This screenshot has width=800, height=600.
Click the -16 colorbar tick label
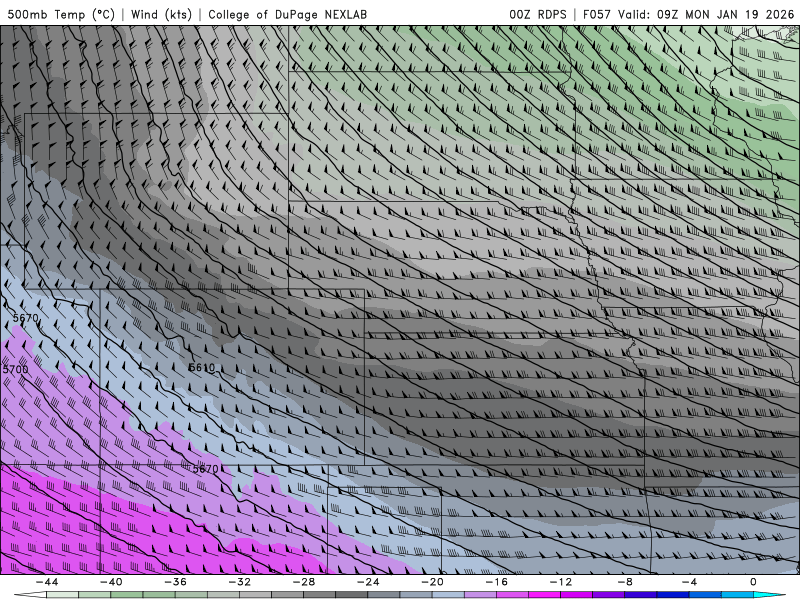click(496, 582)
